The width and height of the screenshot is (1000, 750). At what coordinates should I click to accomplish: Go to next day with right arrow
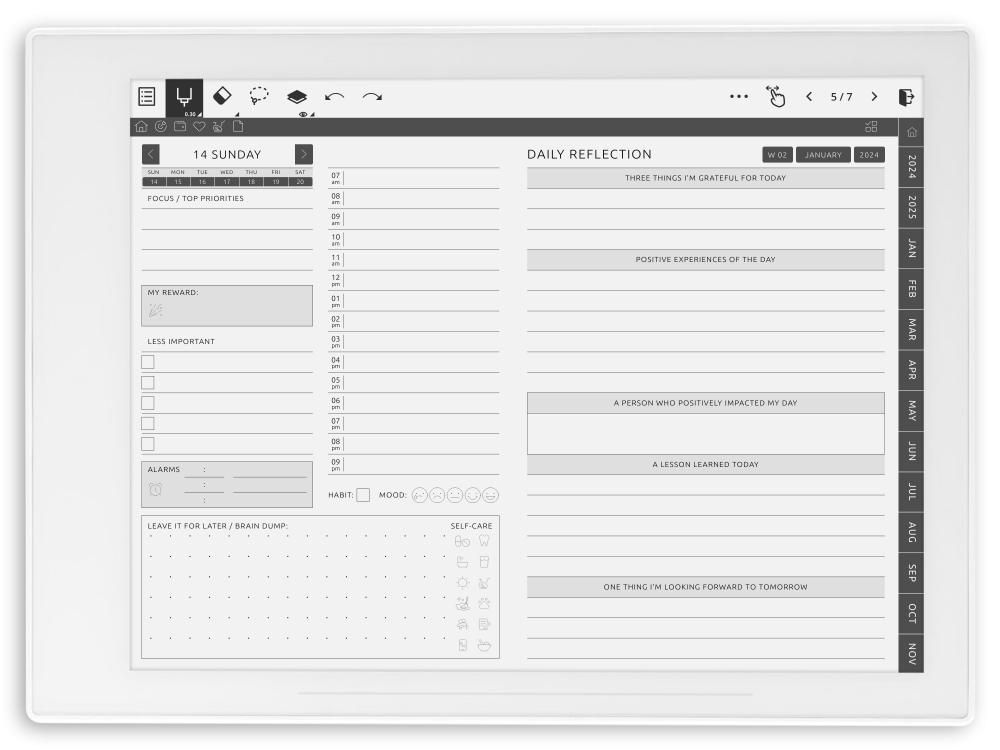tap(304, 154)
